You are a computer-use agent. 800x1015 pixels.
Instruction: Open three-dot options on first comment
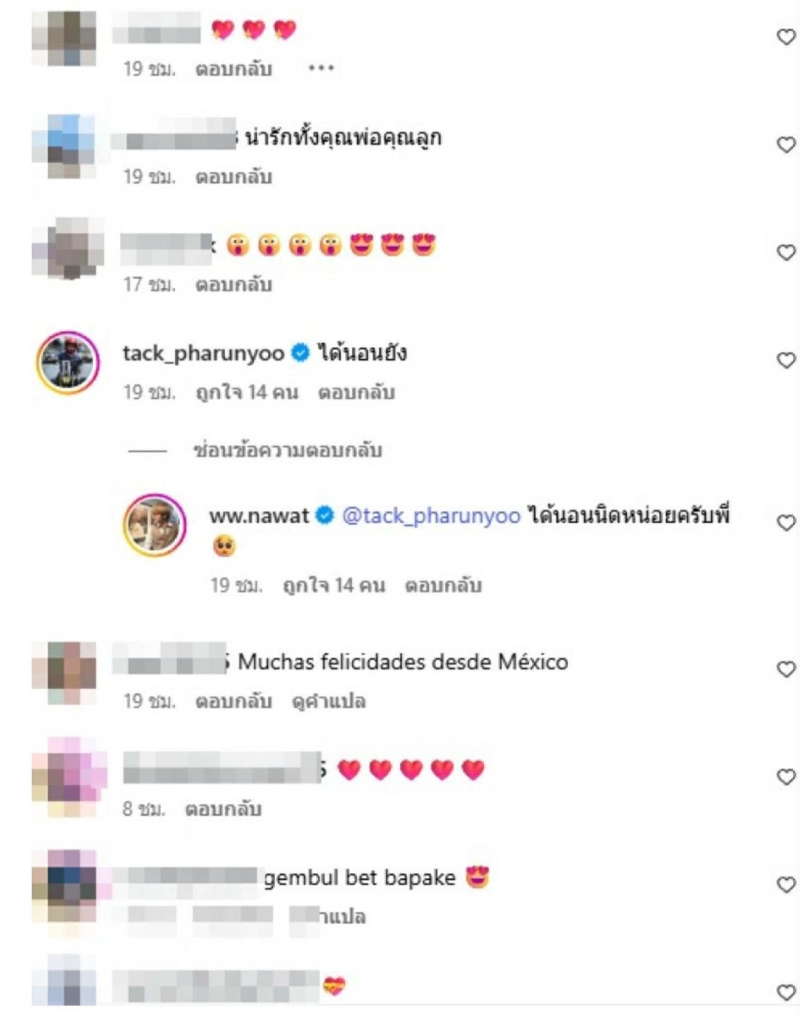321,68
